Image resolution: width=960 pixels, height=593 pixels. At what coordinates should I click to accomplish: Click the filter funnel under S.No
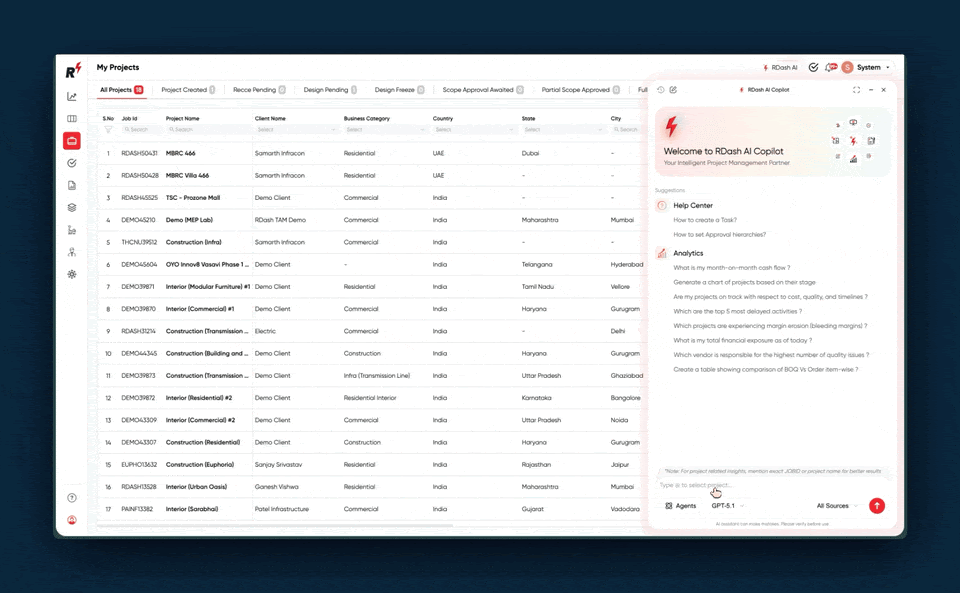108,129
